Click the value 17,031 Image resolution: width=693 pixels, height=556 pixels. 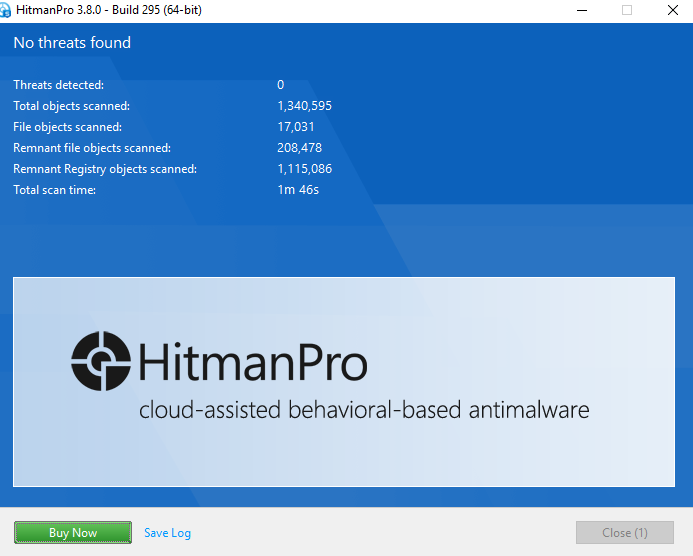click(x=296, y=127)
